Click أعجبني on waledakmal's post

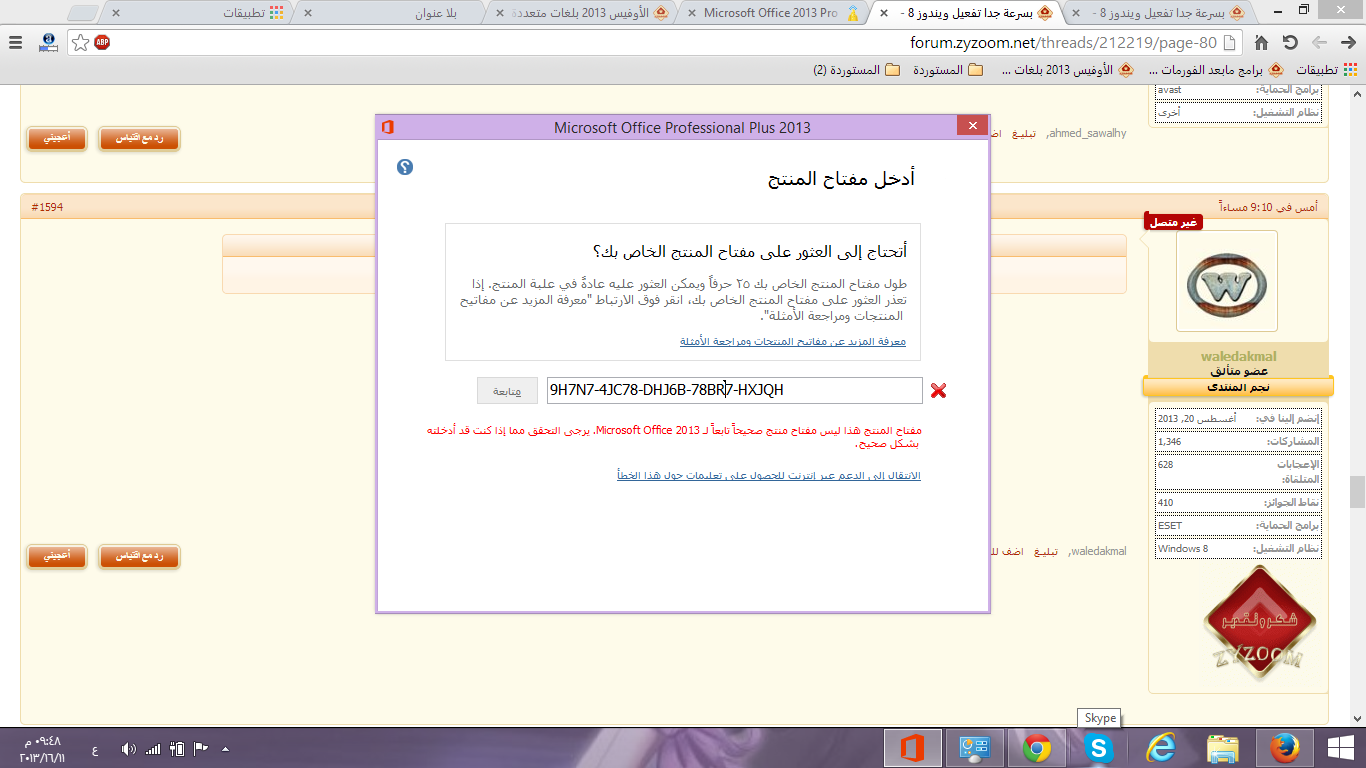coord(56,555)
